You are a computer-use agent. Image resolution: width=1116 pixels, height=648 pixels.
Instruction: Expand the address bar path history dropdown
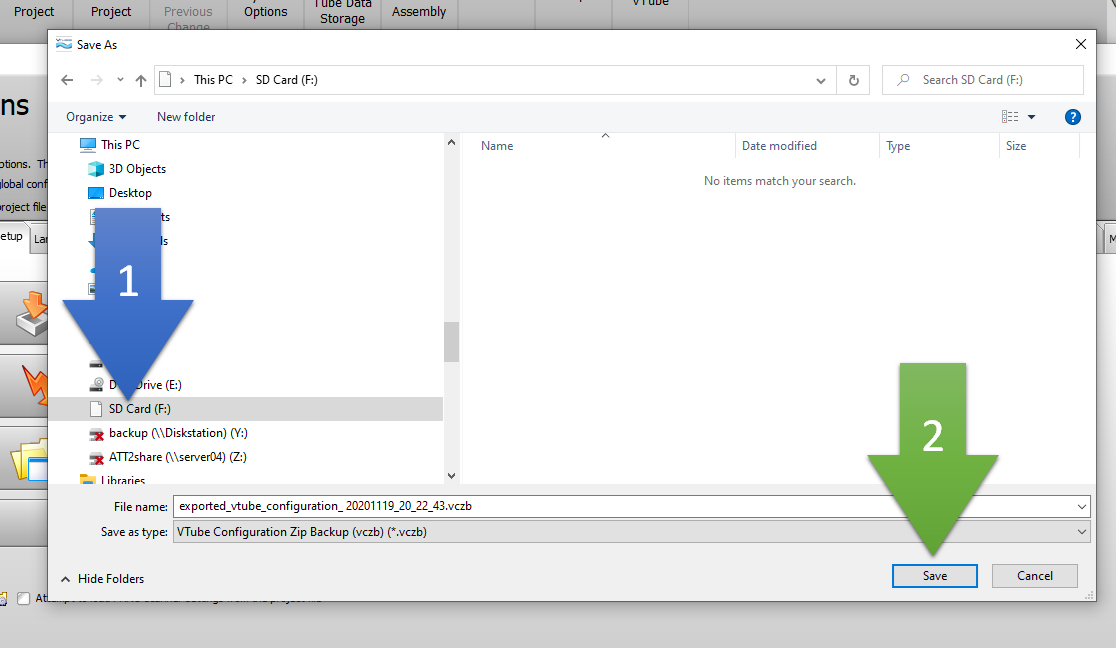[x=821, y=80]
